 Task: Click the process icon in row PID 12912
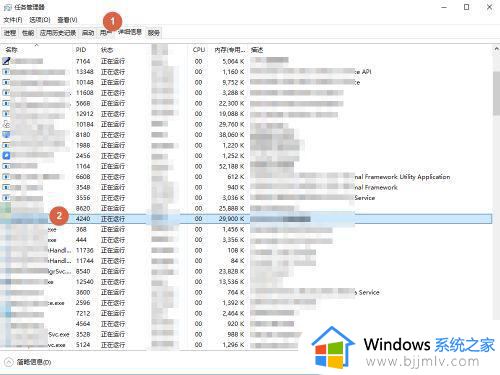(x=6, y=114)
